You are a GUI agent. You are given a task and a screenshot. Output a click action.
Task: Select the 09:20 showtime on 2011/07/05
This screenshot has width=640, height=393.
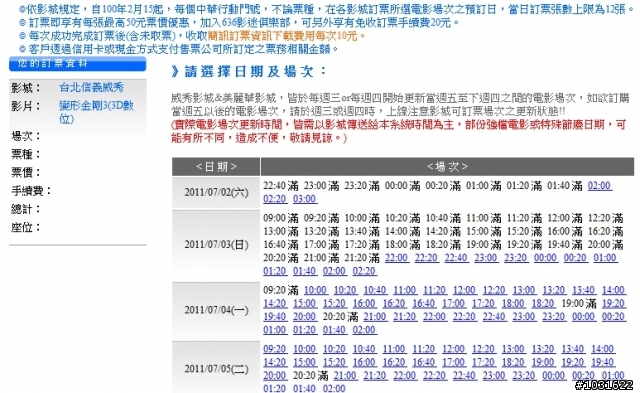tap(275, 349)
